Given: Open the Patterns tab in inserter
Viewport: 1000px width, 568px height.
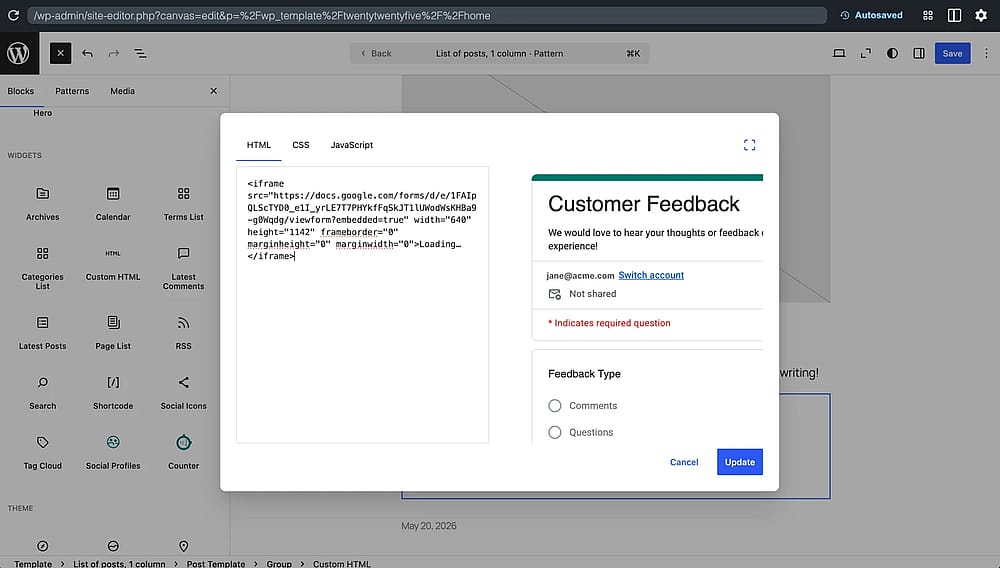Looking at the screenshot, I should click(x=72, y=91).
